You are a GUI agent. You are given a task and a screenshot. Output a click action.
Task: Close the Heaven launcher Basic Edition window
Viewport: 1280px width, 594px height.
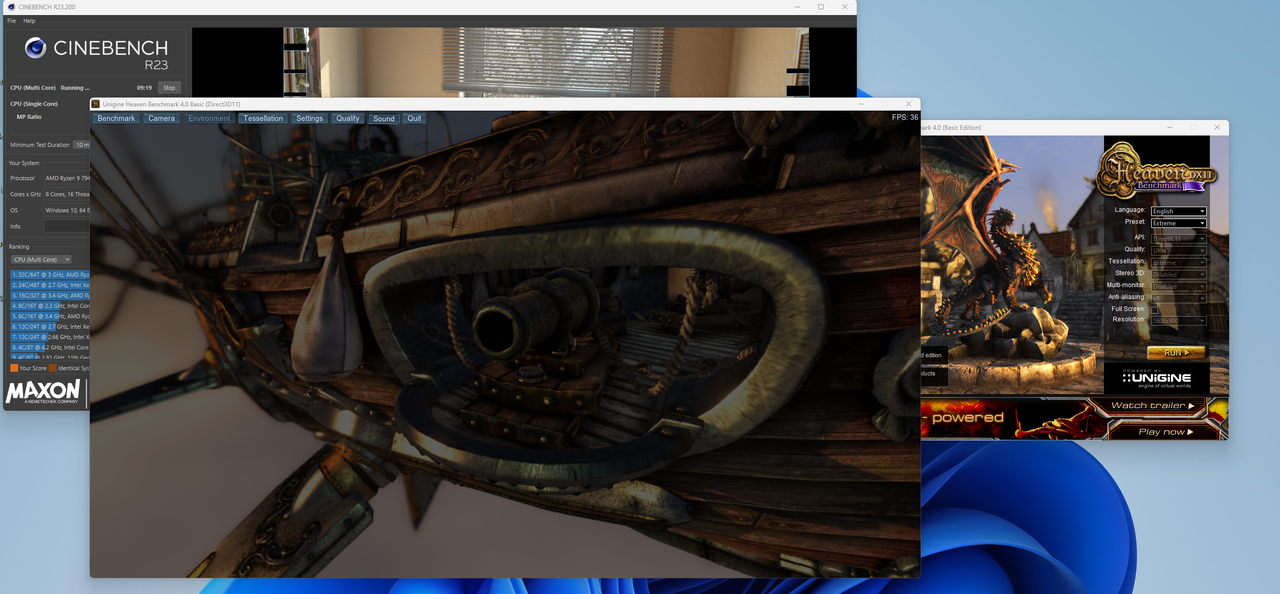1217,128
